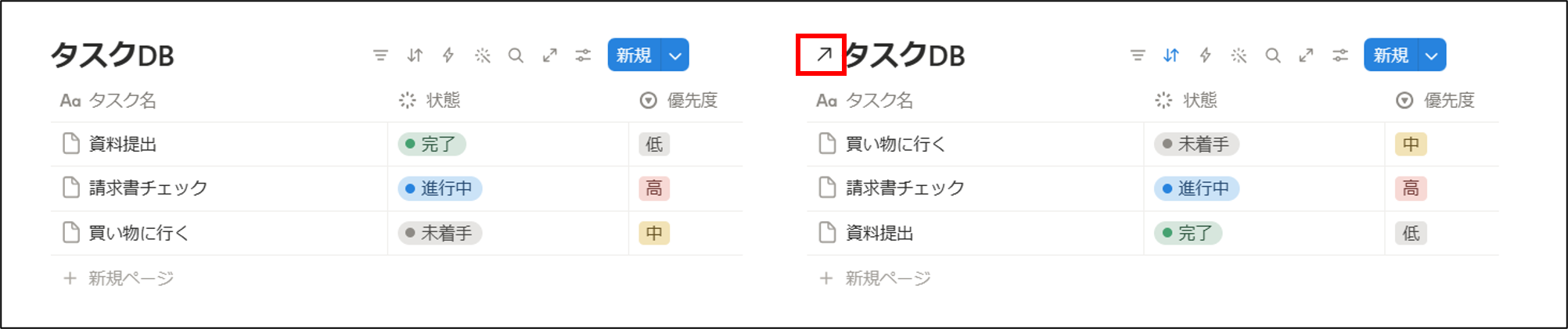This screenshot has height=329, width=1568.
Task: Add a 新規ページ row in left table
Action: (119, 278)
